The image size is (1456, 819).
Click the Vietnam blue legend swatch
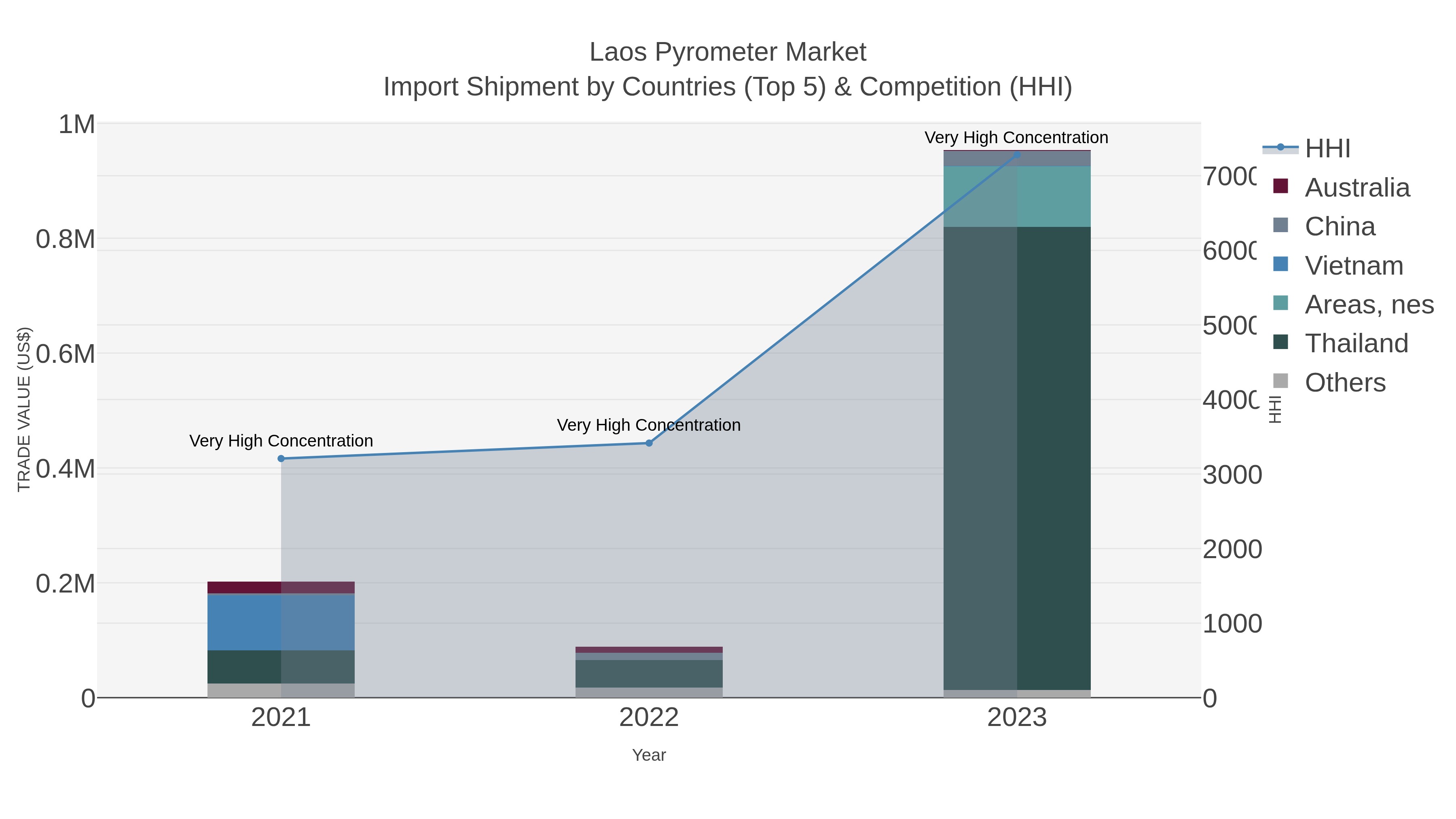[x=1281, y=264]
